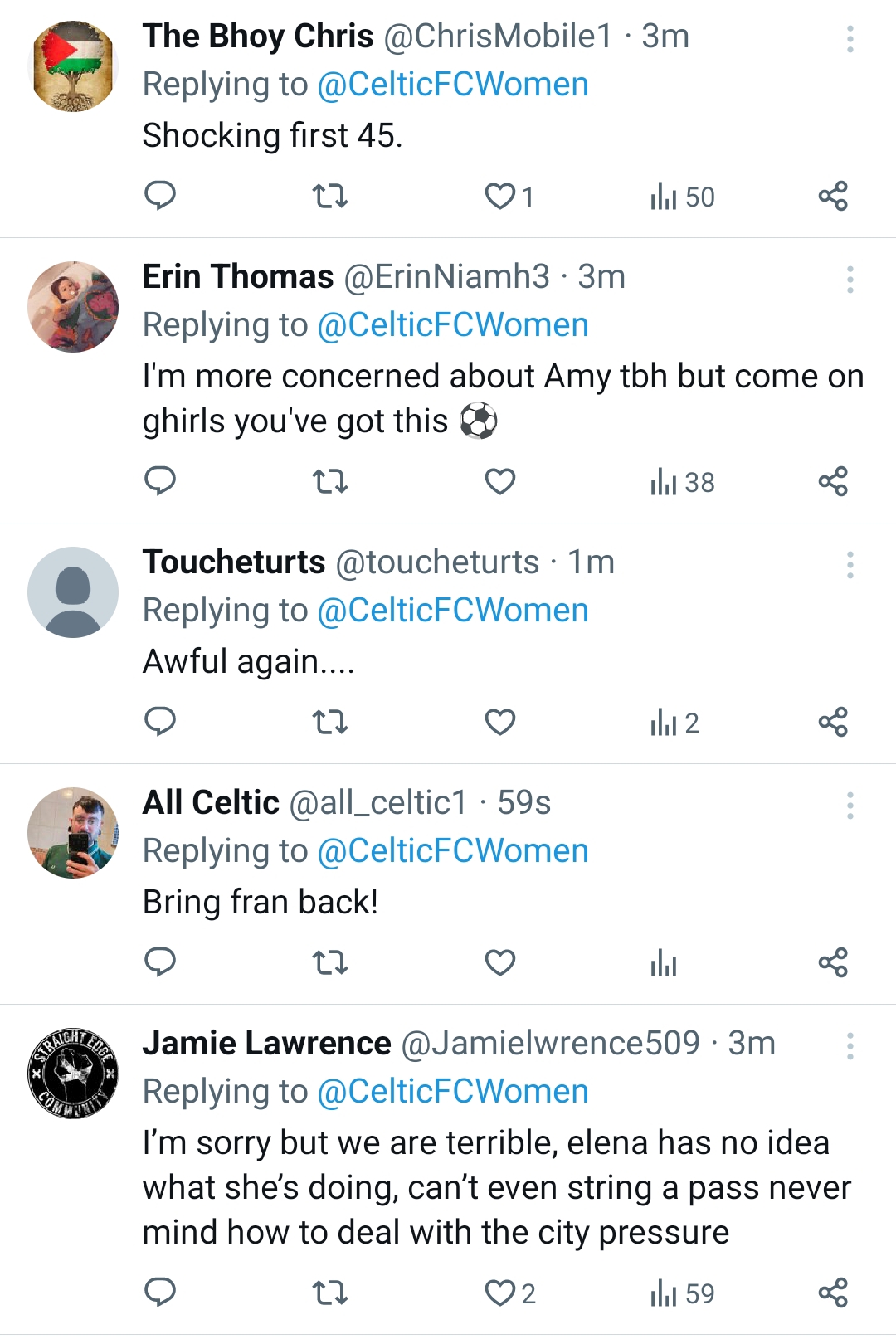The height and width of the screenshot is (1344, 896).
Task: Reply to Jamie Lawrence's tweet
Action: point(160,1293)
